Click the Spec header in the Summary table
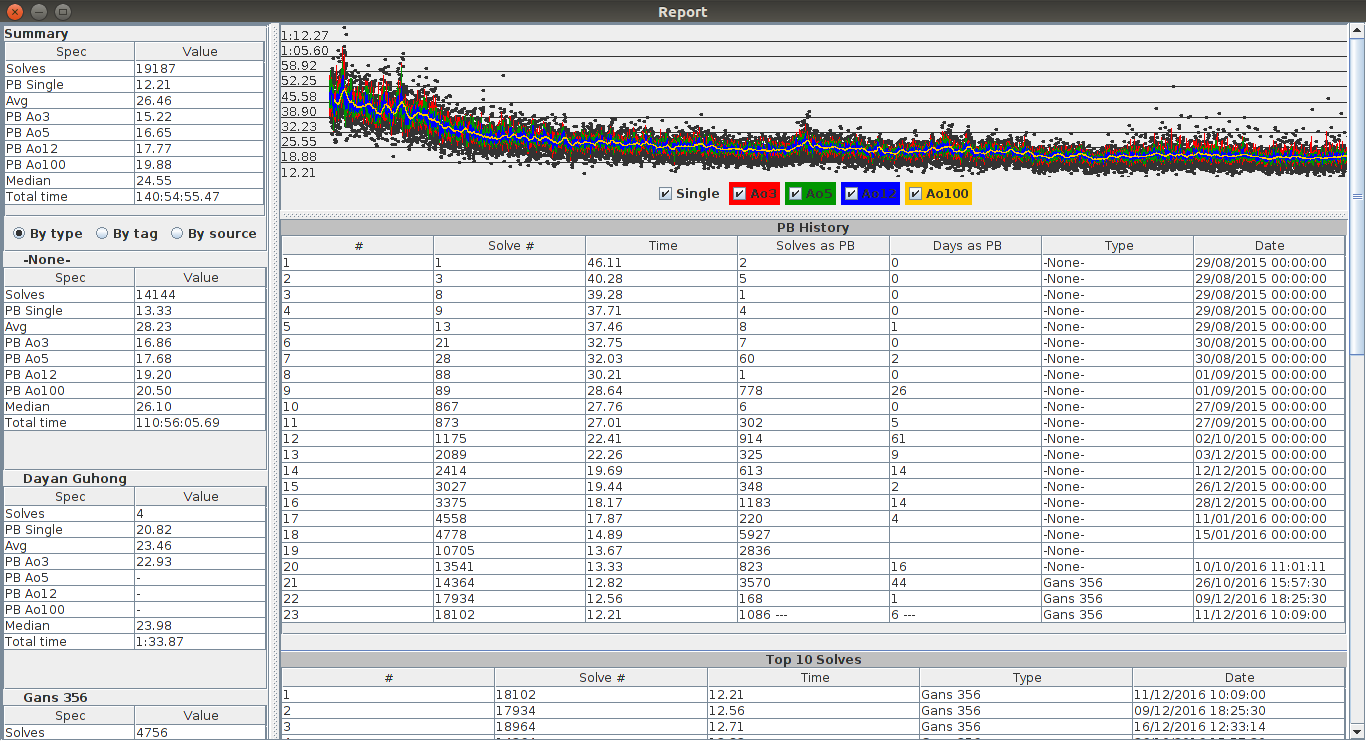This screenshot has height=741, width=1366. (x=70, y=51)
